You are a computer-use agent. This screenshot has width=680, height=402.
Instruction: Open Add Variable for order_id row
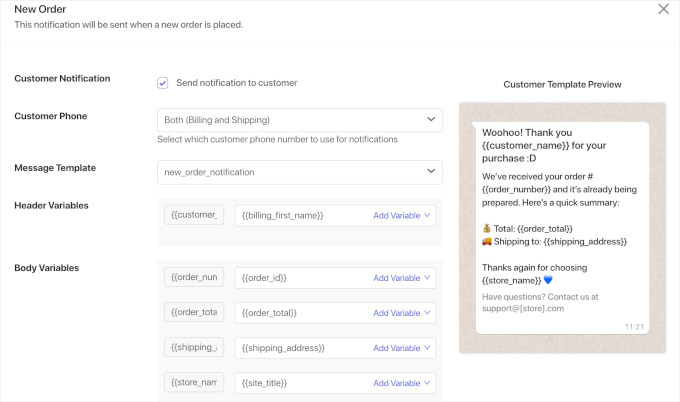402,278
